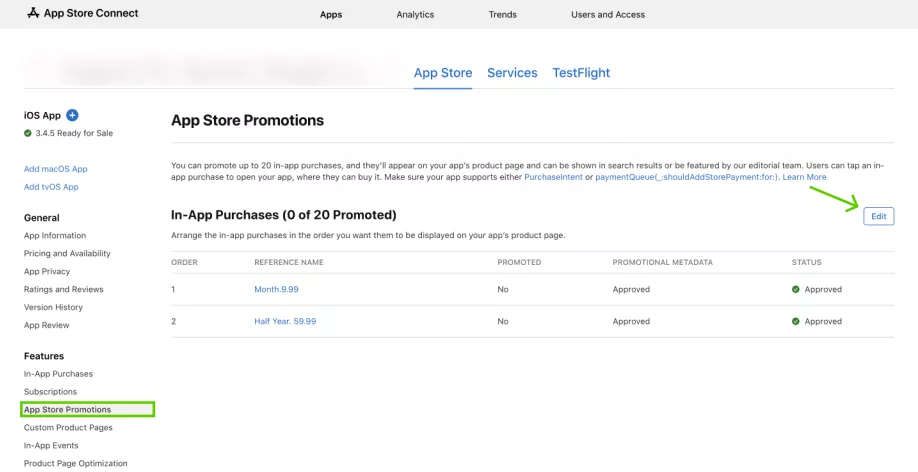Screen dimensions: 918x472
Task: Open In-App Purchases in sidebar
Action: click(59, 374)
